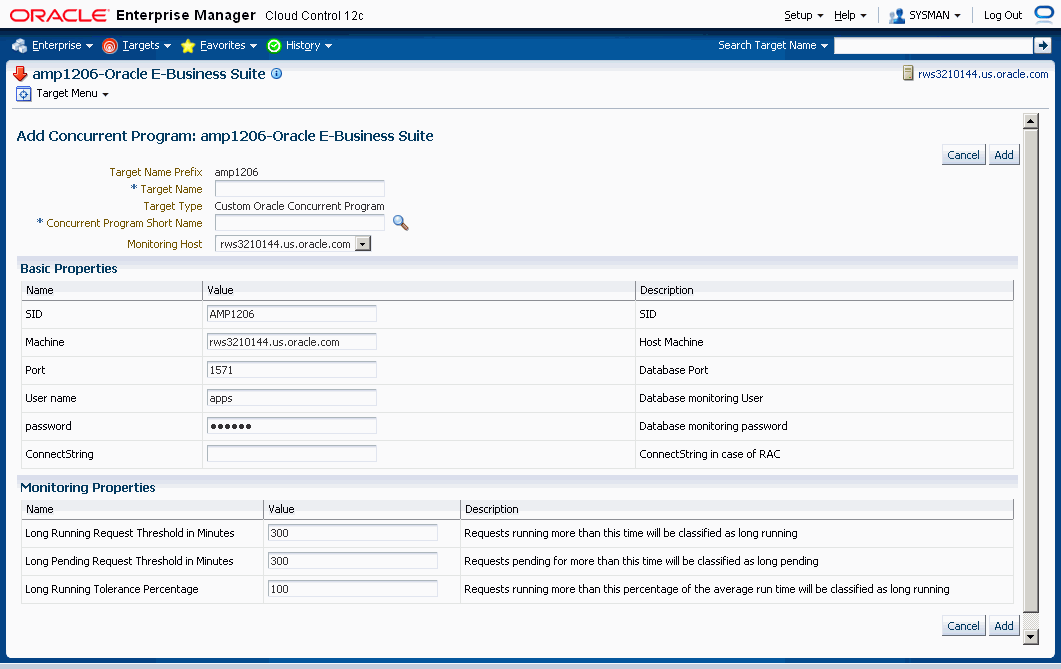Click the scrollbar down arrow
The width and height of the screenshot is (1061, 669).
pyautogui.click(x=1031, y=637)
